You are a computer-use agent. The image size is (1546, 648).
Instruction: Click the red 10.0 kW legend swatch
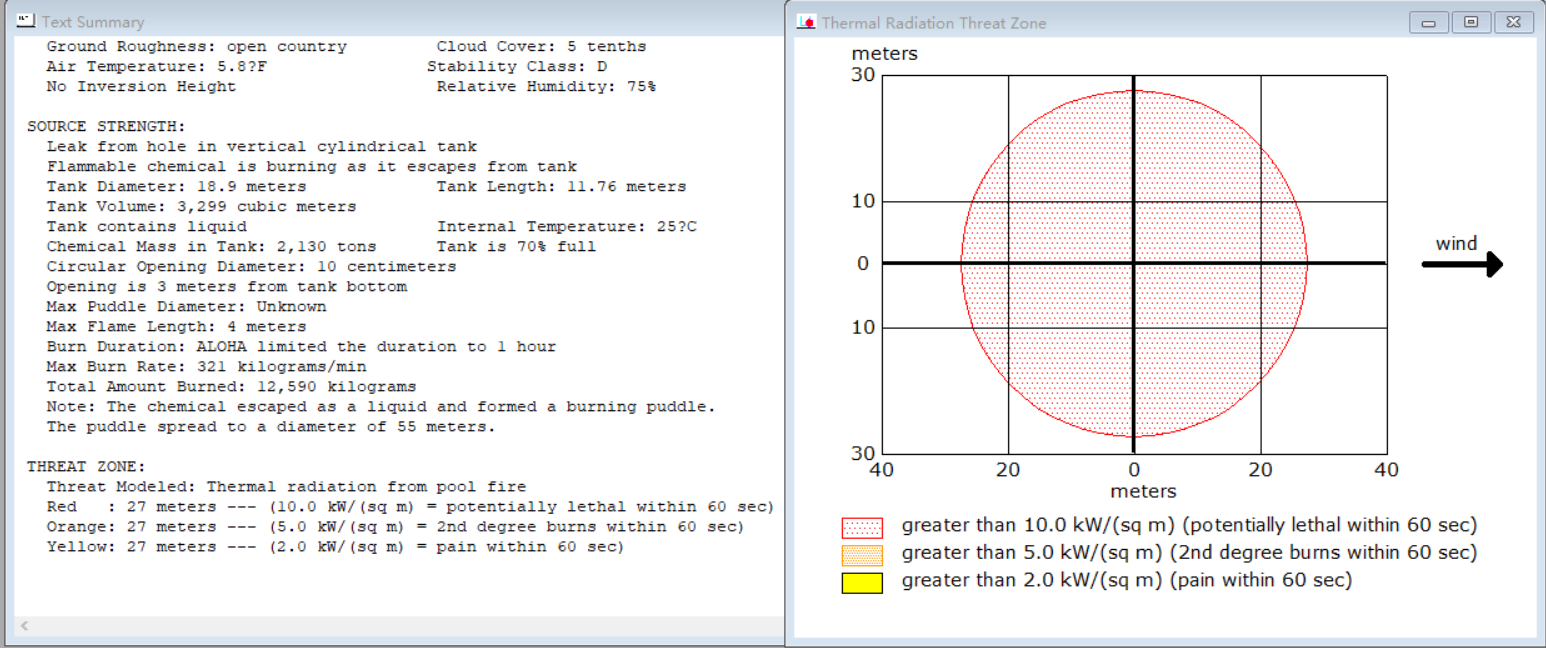click(x=862, y=527)
